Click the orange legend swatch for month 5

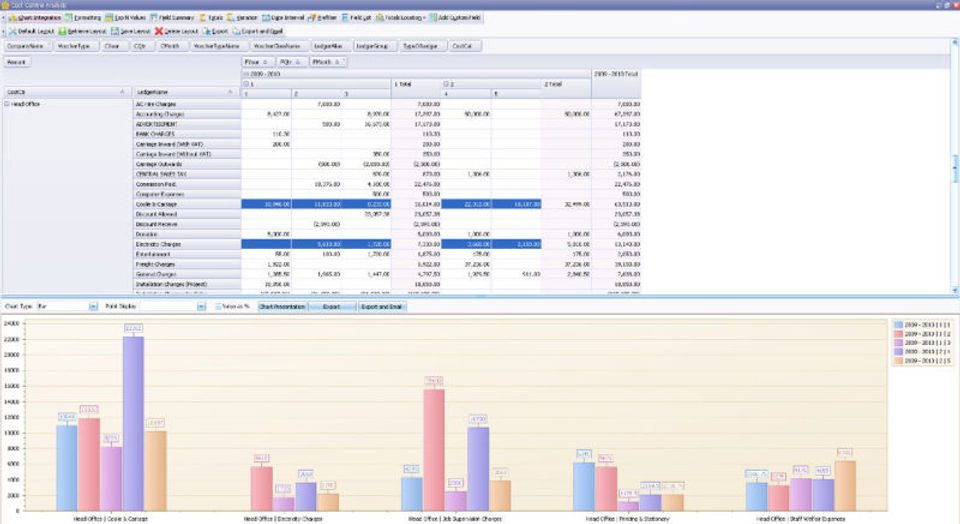(899, 361)
